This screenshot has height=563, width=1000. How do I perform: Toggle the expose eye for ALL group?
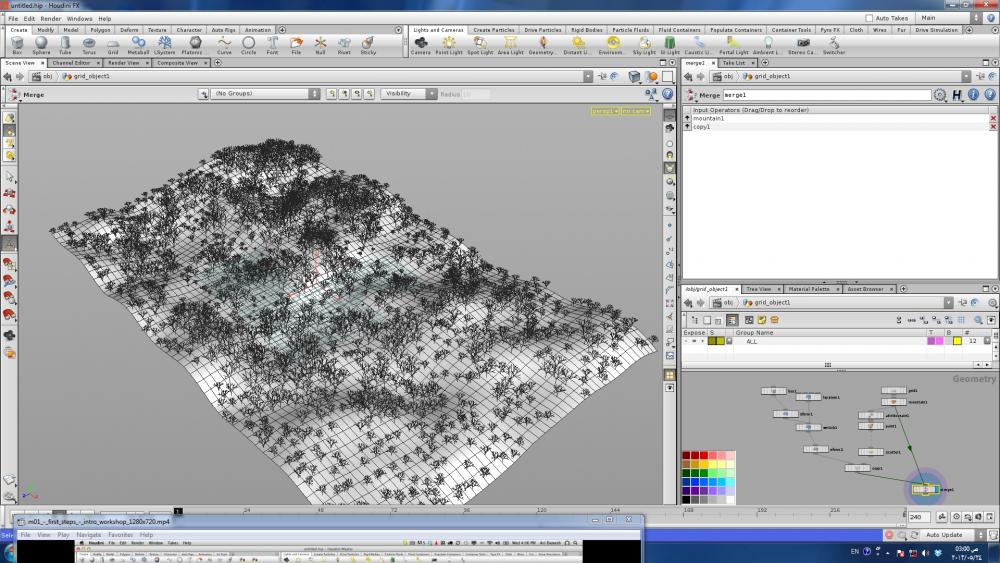tap(694, 341)
